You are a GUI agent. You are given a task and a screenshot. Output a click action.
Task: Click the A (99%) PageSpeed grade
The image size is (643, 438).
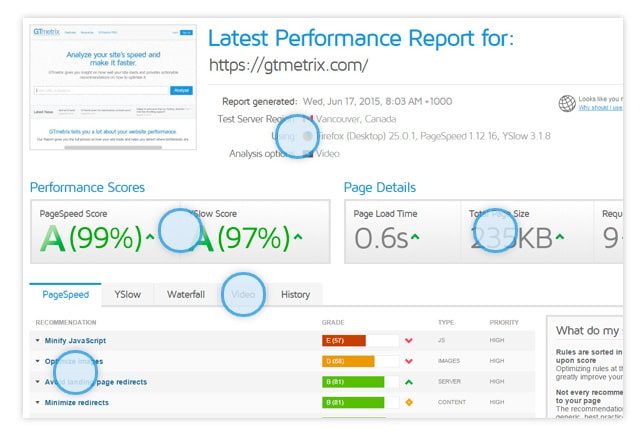pos(91,238)
